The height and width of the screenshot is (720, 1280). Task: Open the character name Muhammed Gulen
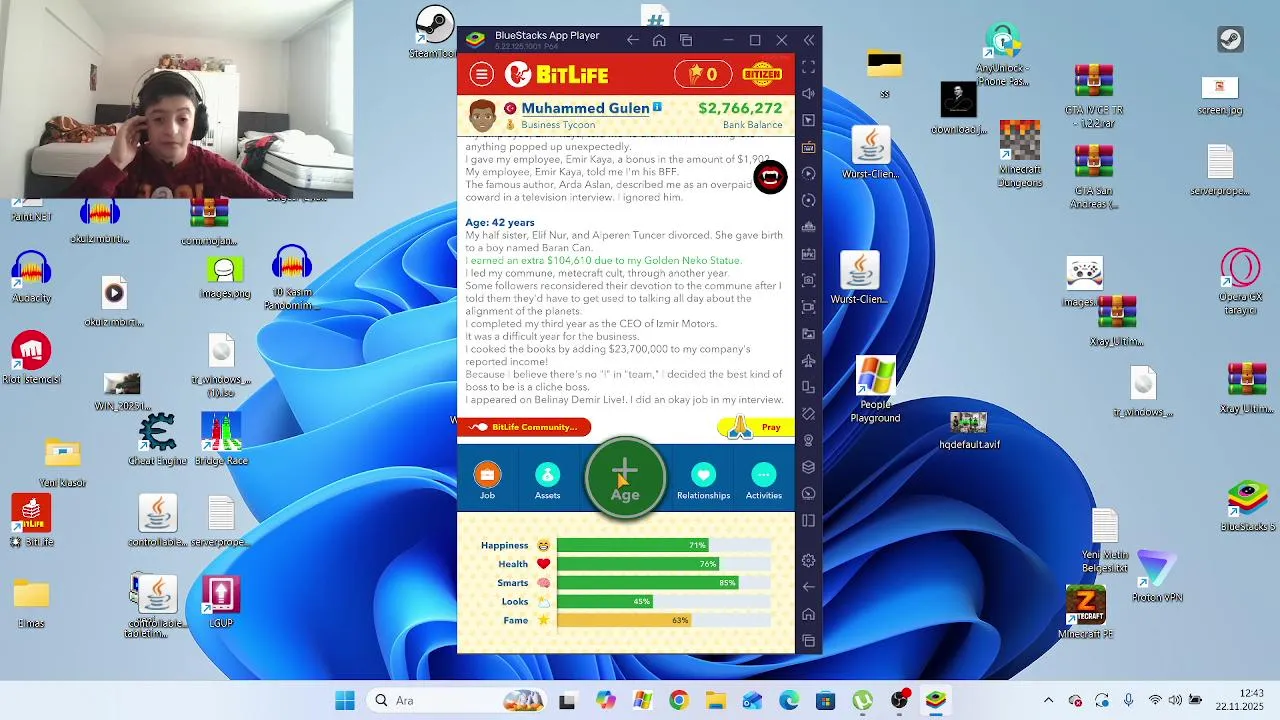click(x=585, y=108)
